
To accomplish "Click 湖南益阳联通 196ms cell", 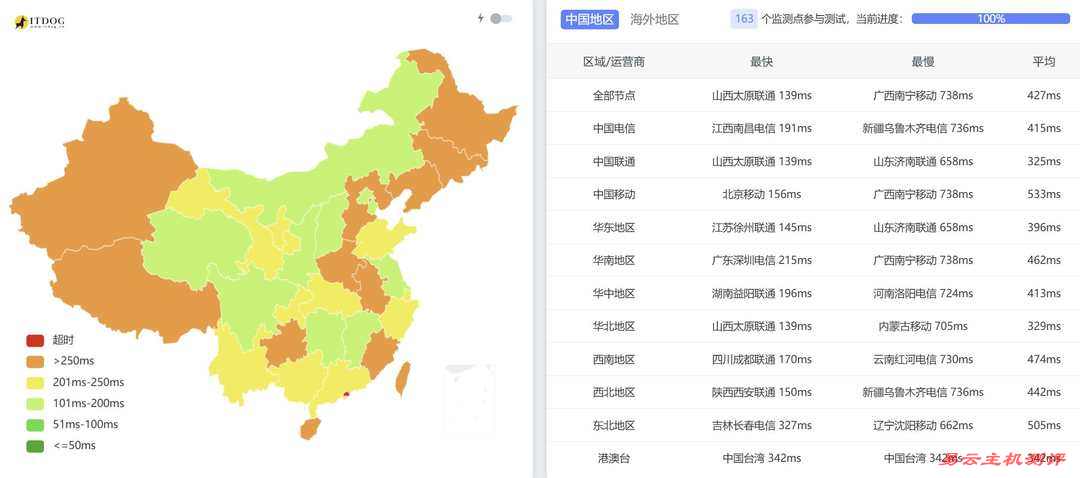I will tap(762, 293).
